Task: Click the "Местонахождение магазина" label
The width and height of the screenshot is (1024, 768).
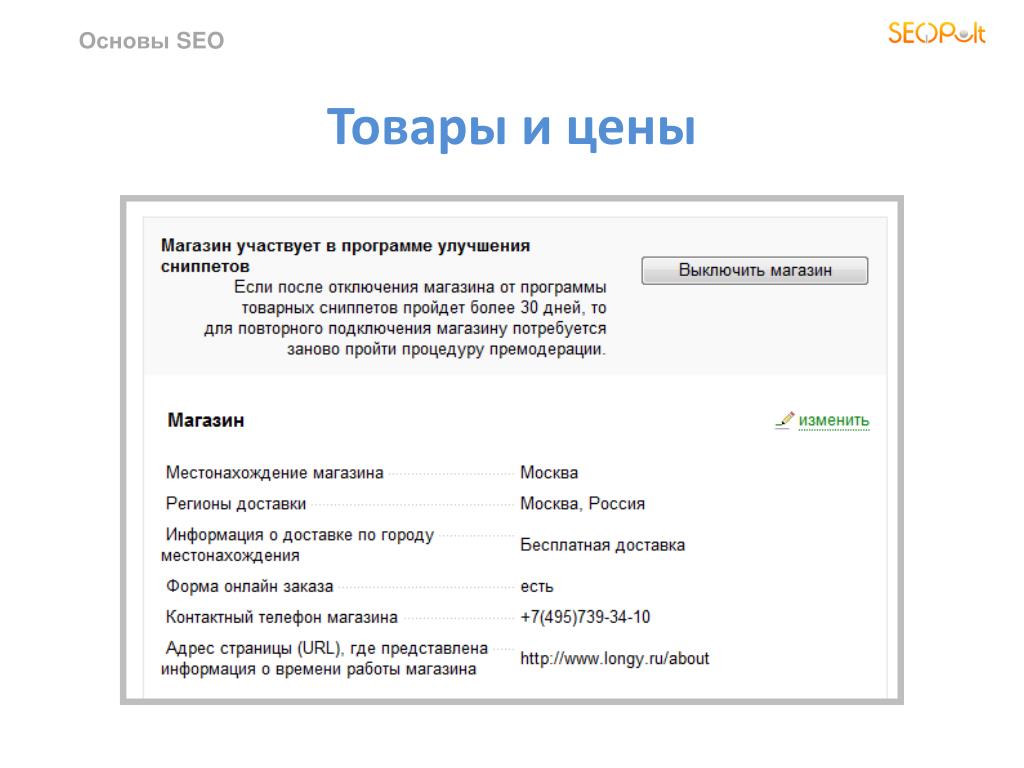Action: pyautogui.click(x=274, y=472)
